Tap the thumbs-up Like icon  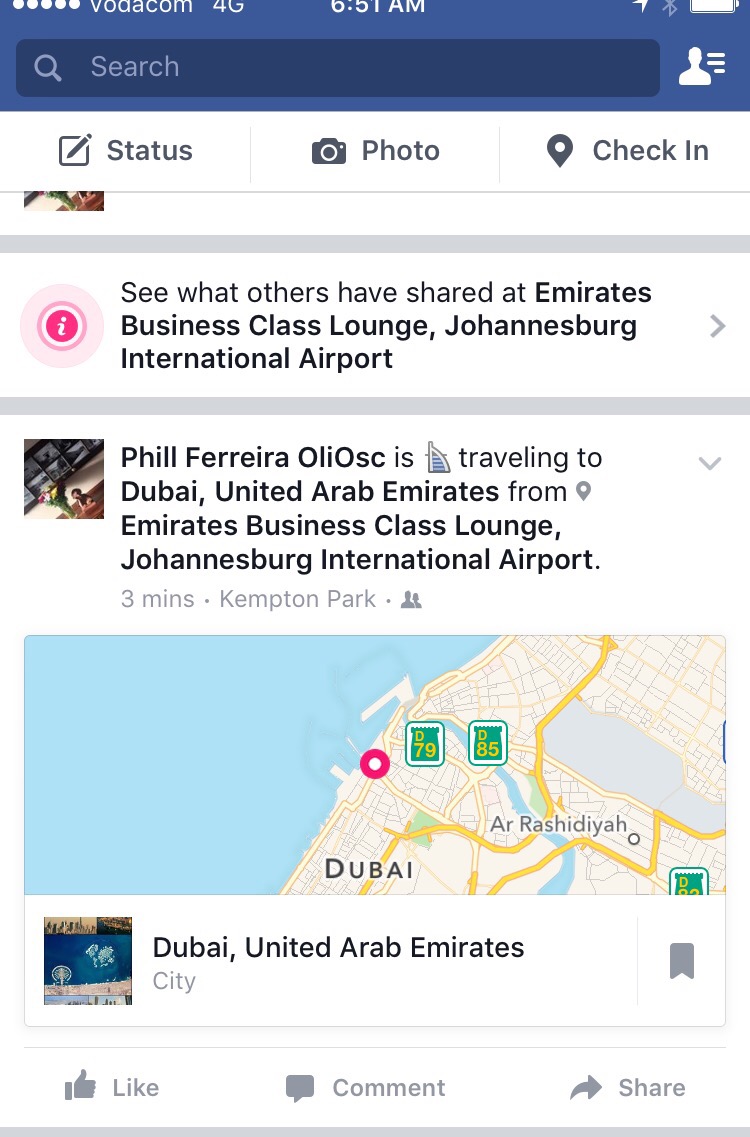pyautogui.click(x=81, y=1087)
